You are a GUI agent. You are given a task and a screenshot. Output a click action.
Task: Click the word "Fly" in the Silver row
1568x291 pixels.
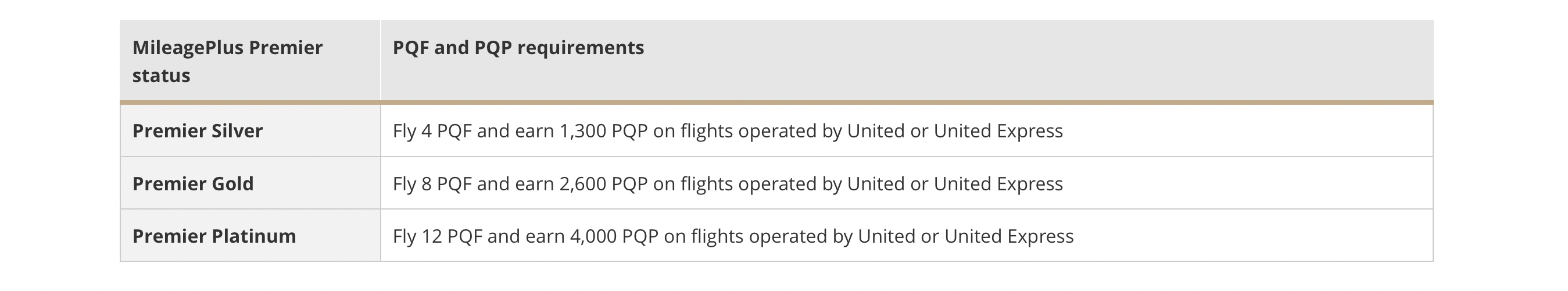[x=404, y=130]
